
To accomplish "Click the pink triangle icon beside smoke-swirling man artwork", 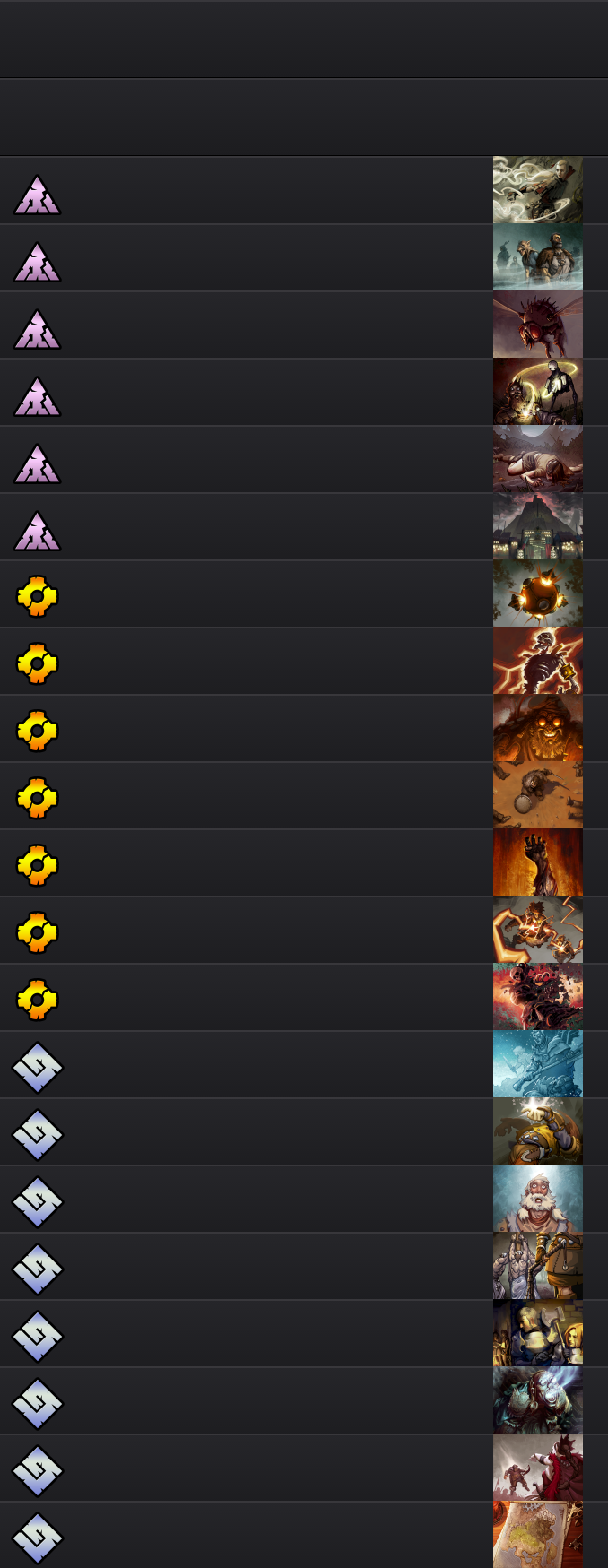I will pyautogui.click(x=37, y=195).
